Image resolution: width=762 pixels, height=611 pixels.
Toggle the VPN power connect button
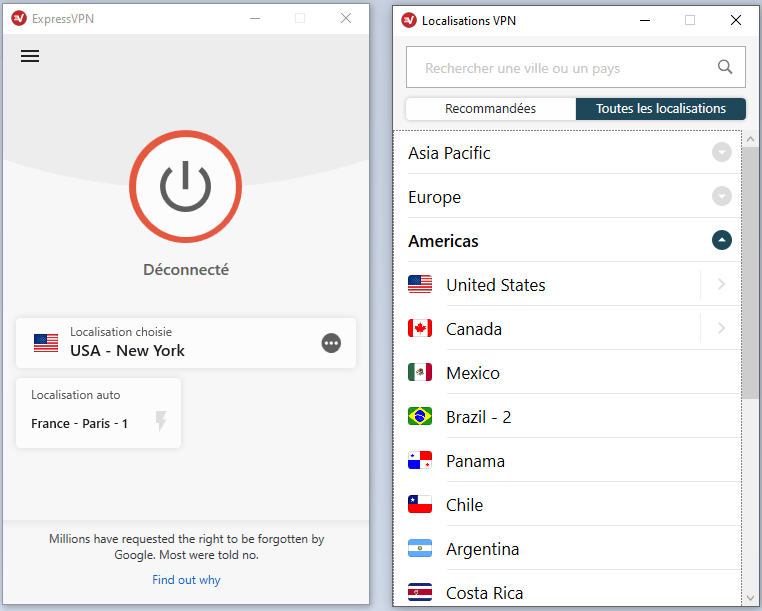[x=186, y=186]
